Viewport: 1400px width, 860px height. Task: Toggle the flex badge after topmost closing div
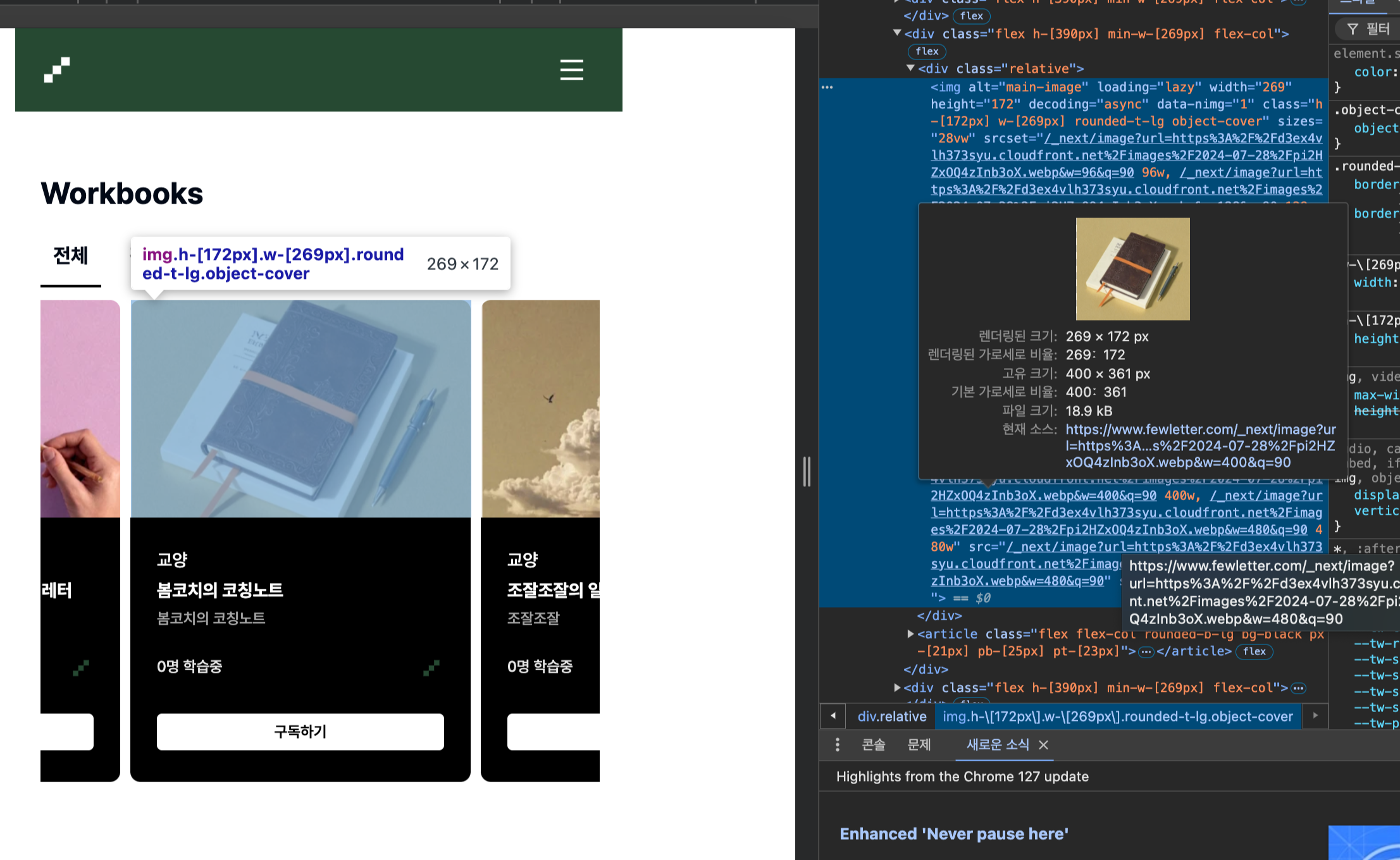[x=971, y=16]
